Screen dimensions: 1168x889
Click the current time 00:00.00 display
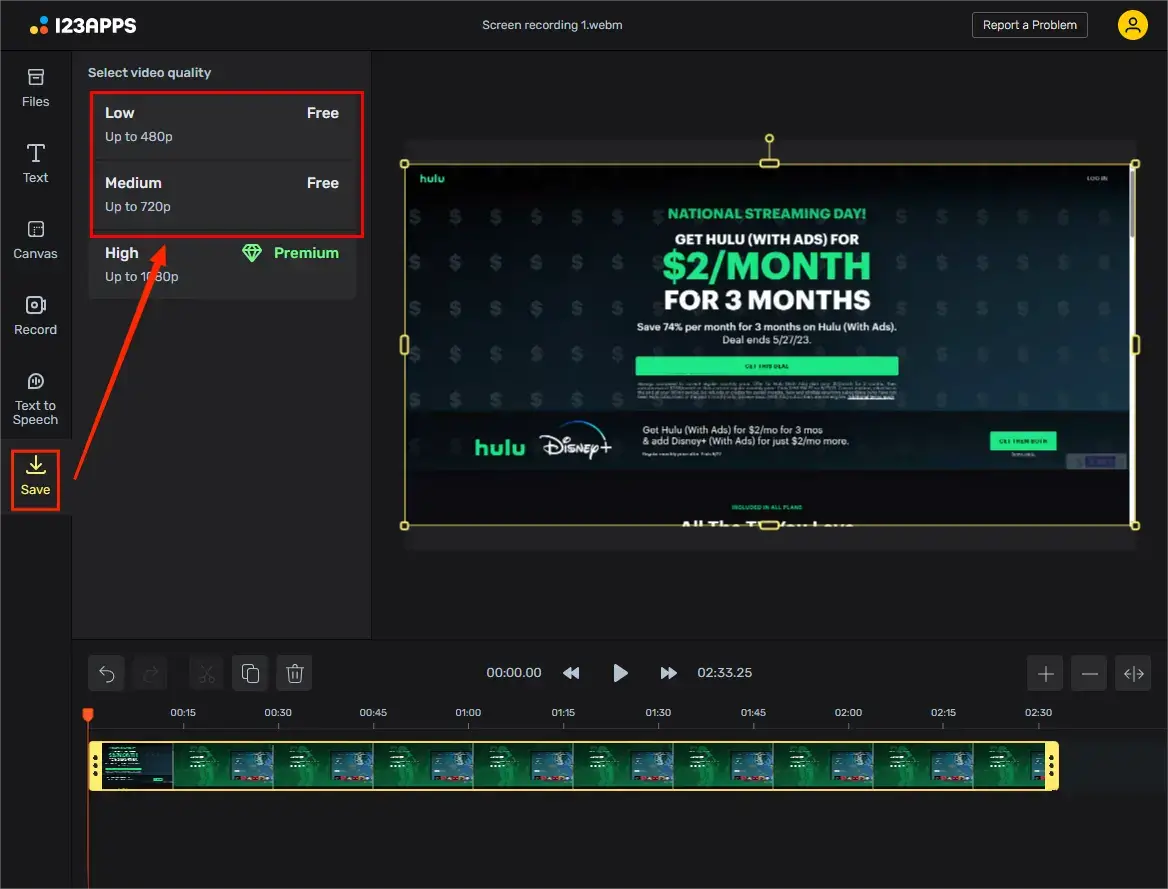[x=513, y=672]
